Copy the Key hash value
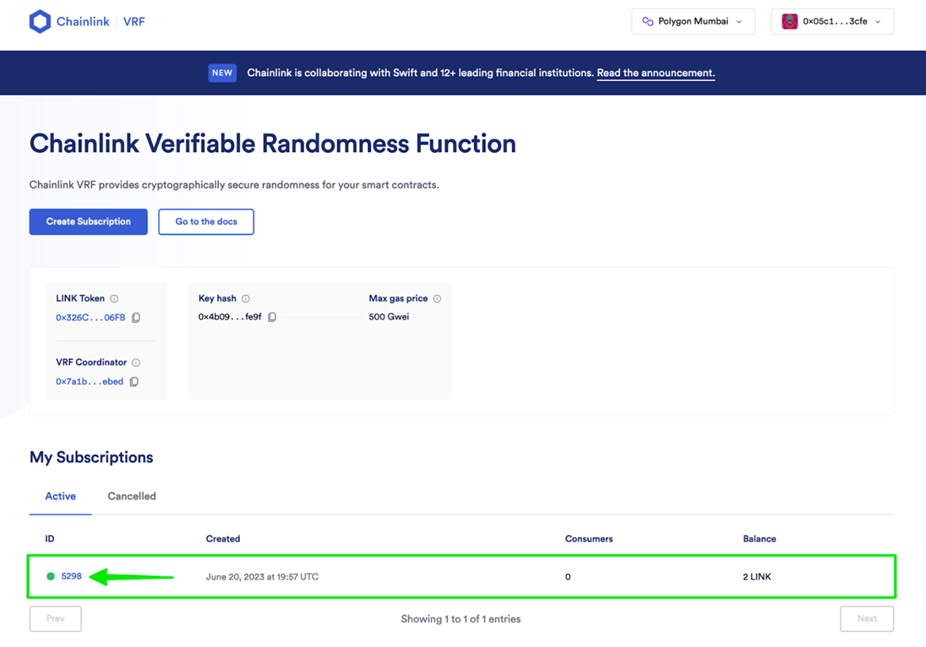The height and width of the screenshot is (647, 926). pos(272,317)
